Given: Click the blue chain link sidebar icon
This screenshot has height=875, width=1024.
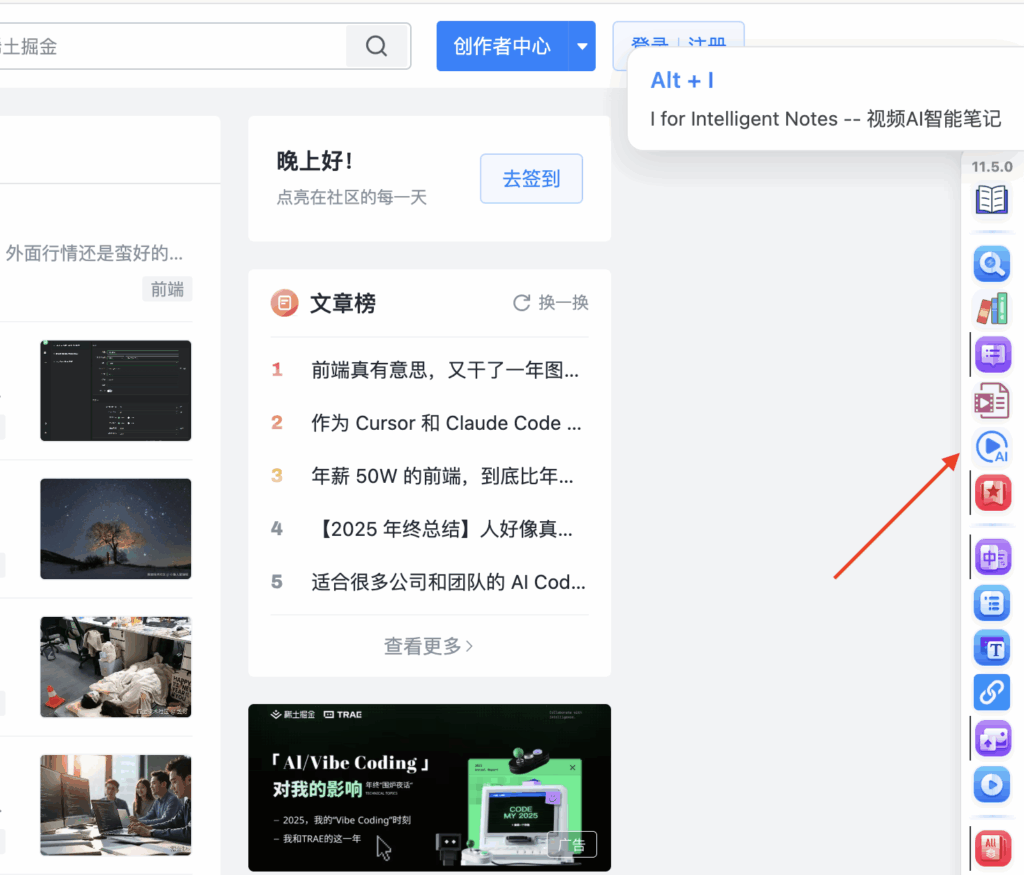Looking at the screenshot, I should 992,692.
